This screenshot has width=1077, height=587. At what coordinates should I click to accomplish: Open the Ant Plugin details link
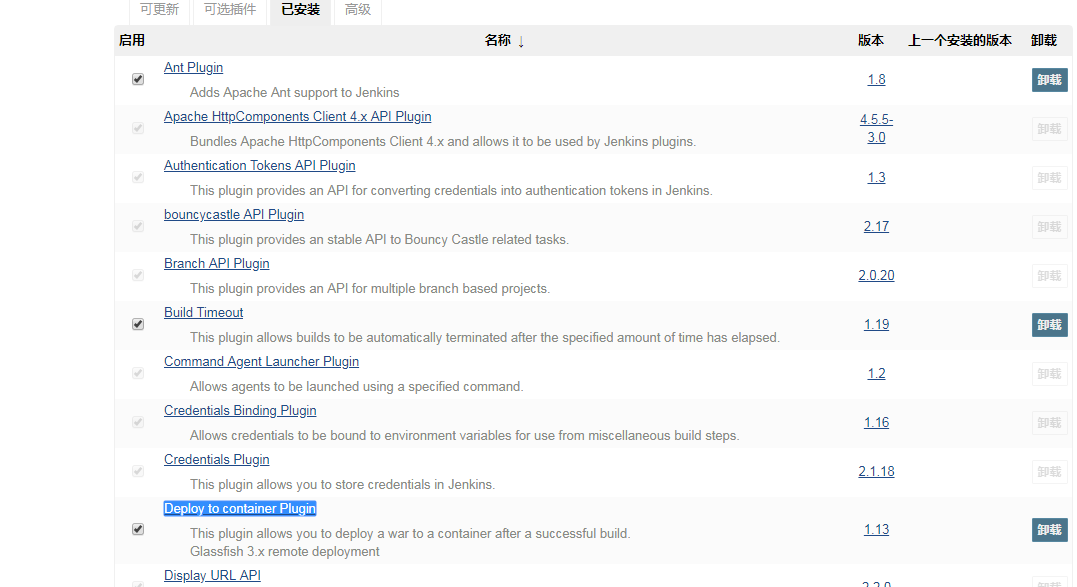point(193,67)
